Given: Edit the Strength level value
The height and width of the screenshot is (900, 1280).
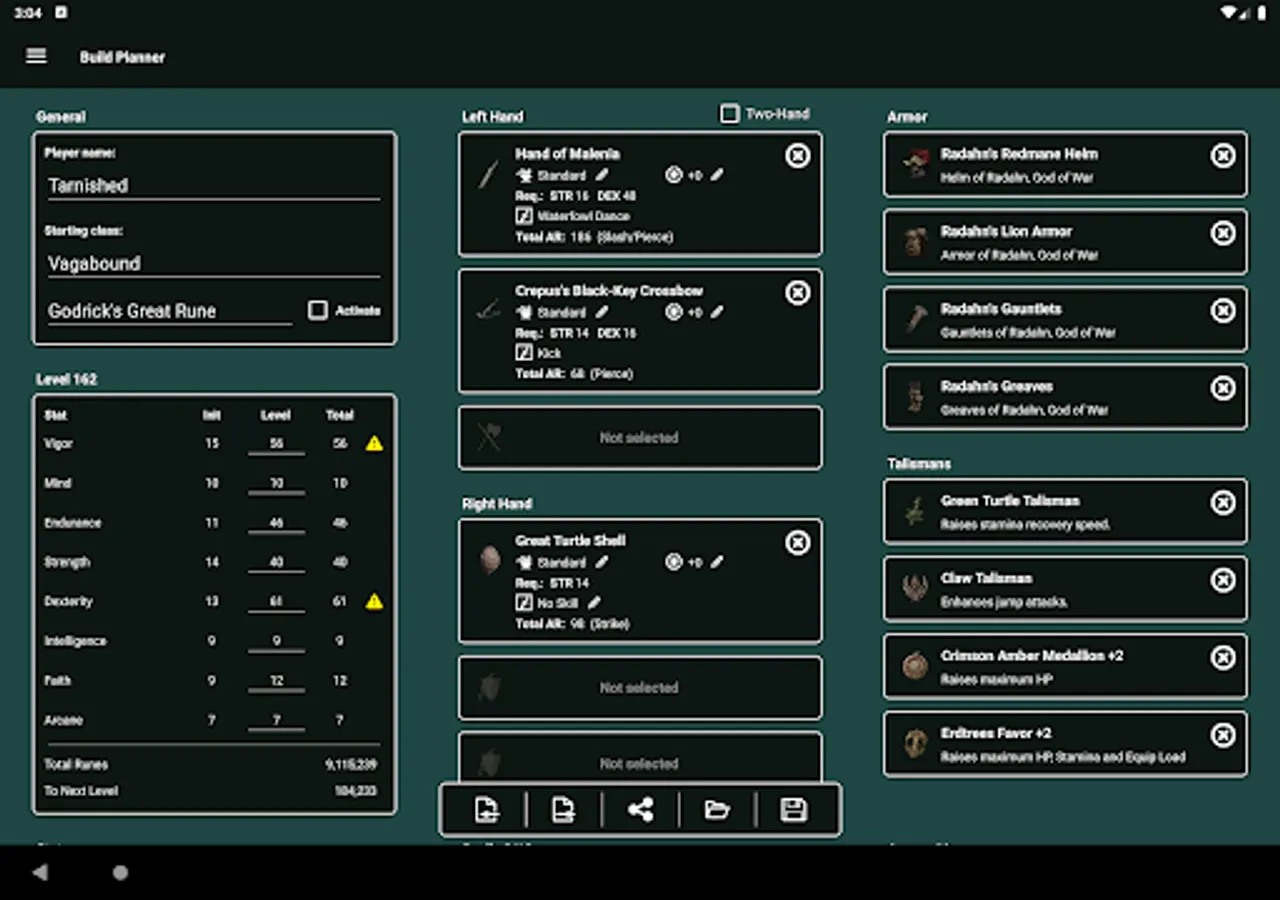Looking at the screenshot, I should tap(276, 562).
